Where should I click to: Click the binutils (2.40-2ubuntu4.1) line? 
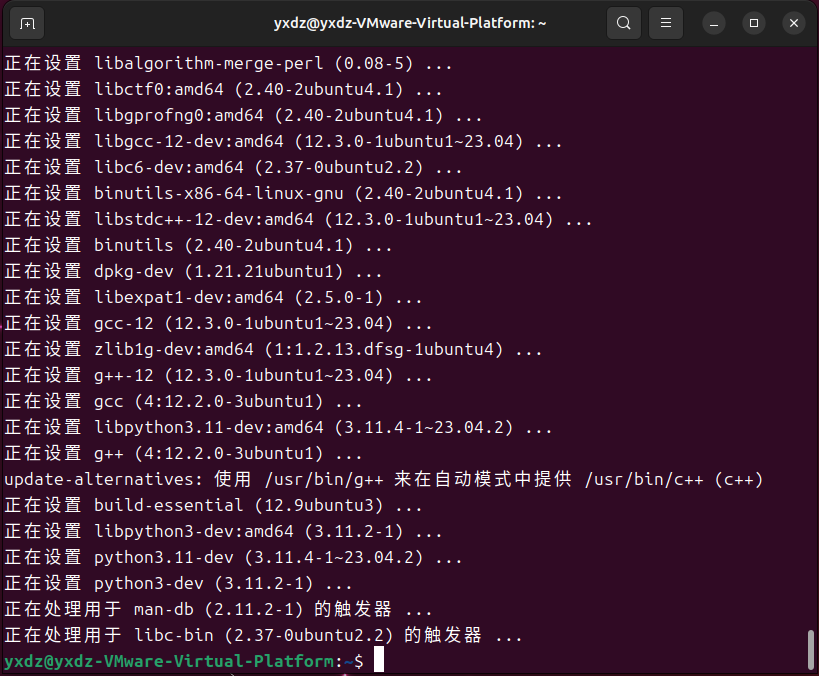coord(198,245)
